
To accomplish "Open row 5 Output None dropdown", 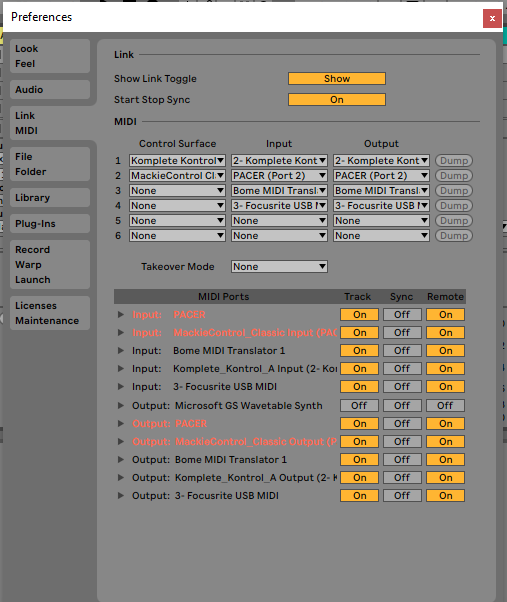I will coord(381,220).
